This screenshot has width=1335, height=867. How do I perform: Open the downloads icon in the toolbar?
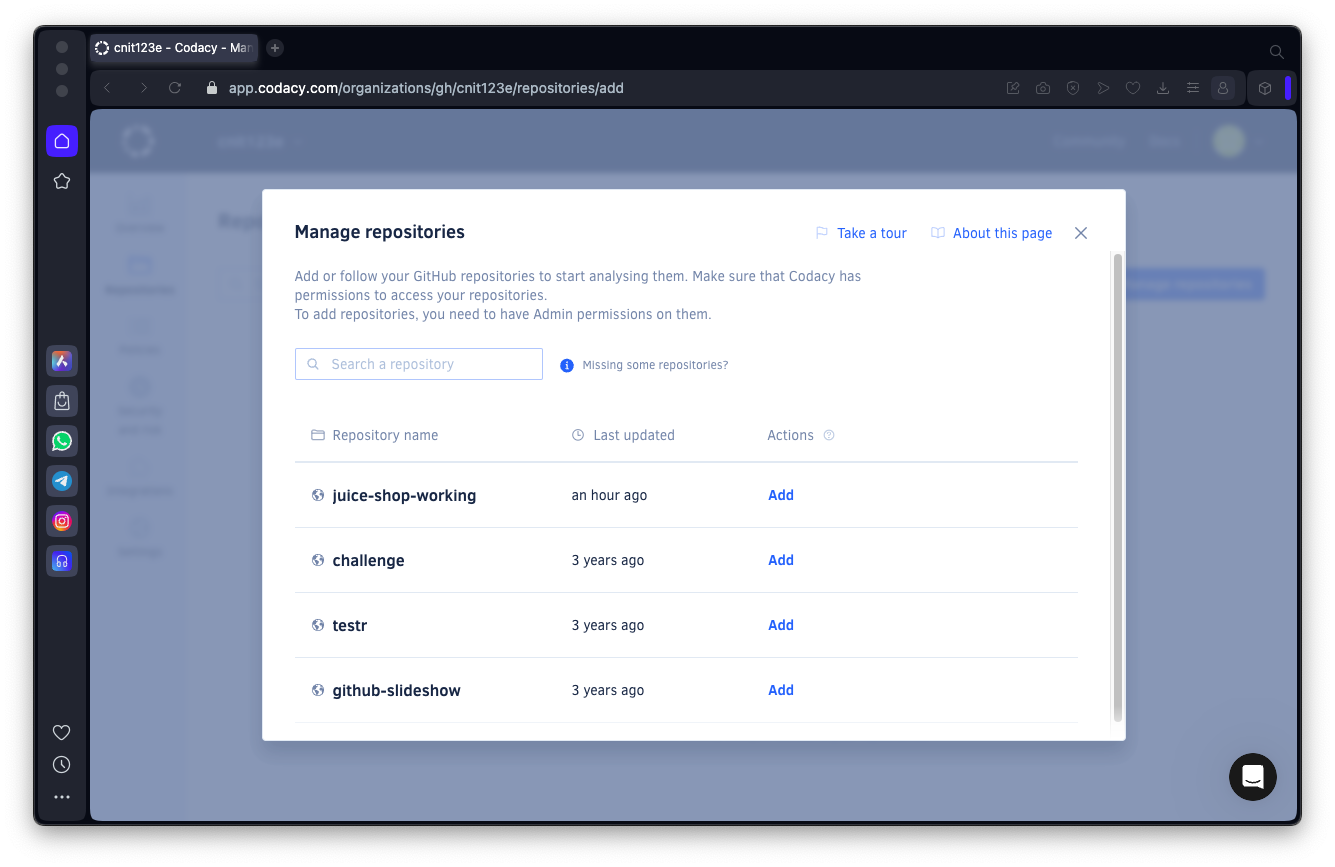[1163, 88]
